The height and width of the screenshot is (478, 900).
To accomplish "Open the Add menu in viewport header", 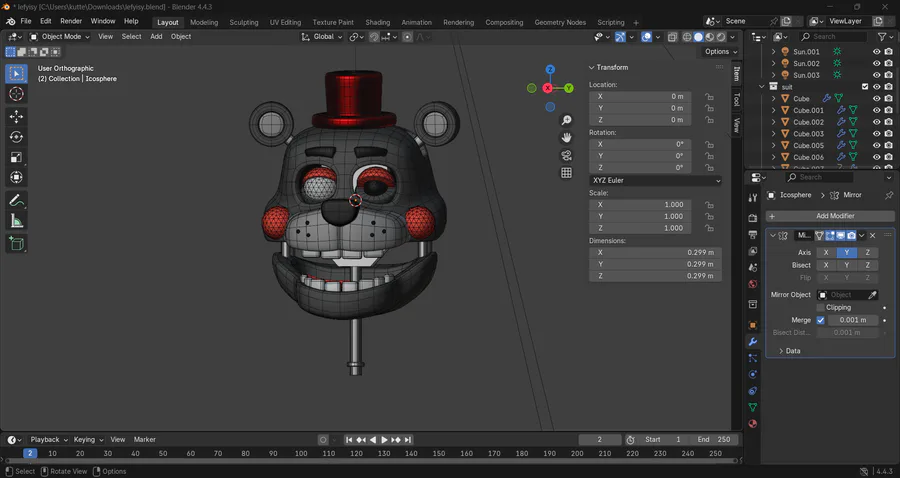I will (x=156, y=36).
